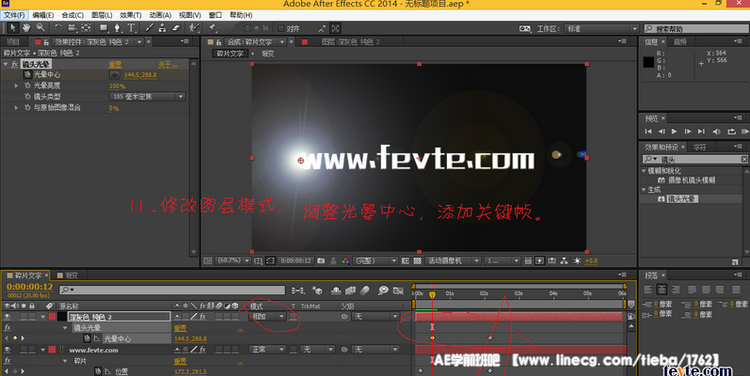
Task: Click the brainstorm timeline icon
Action: pyautogui.click(x=383, y=290)
